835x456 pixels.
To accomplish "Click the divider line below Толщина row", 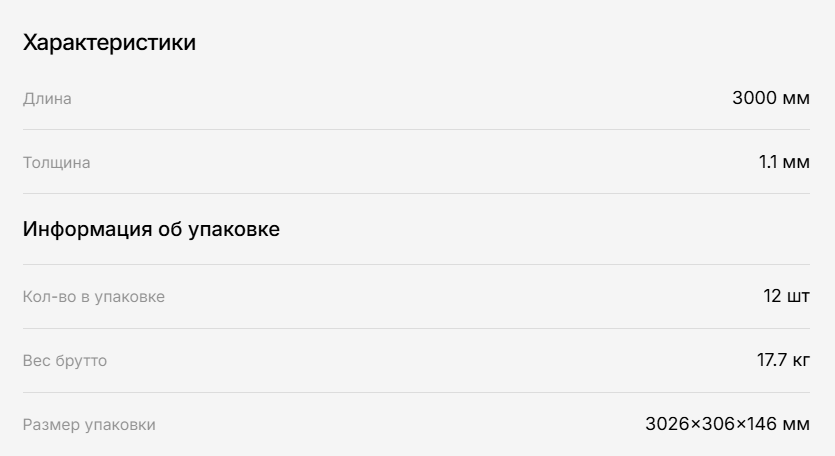I will [416, 193].
